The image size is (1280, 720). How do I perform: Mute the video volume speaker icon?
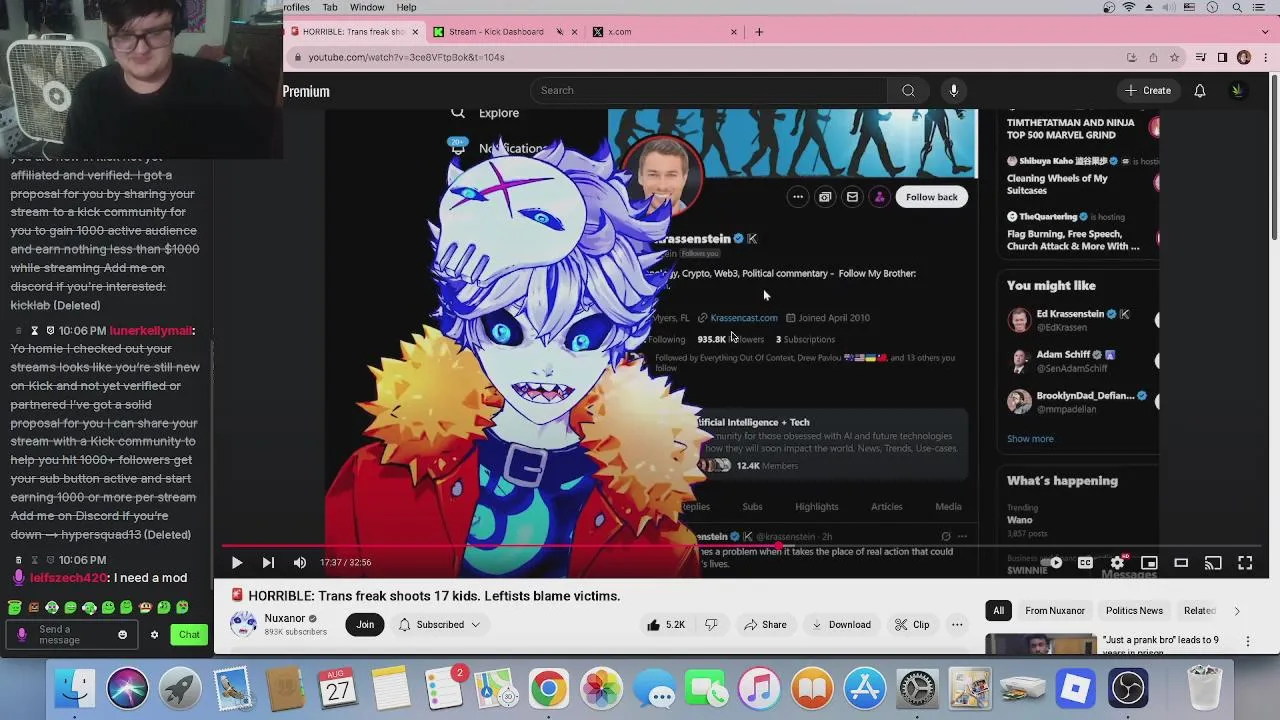[x=299, y=563]
